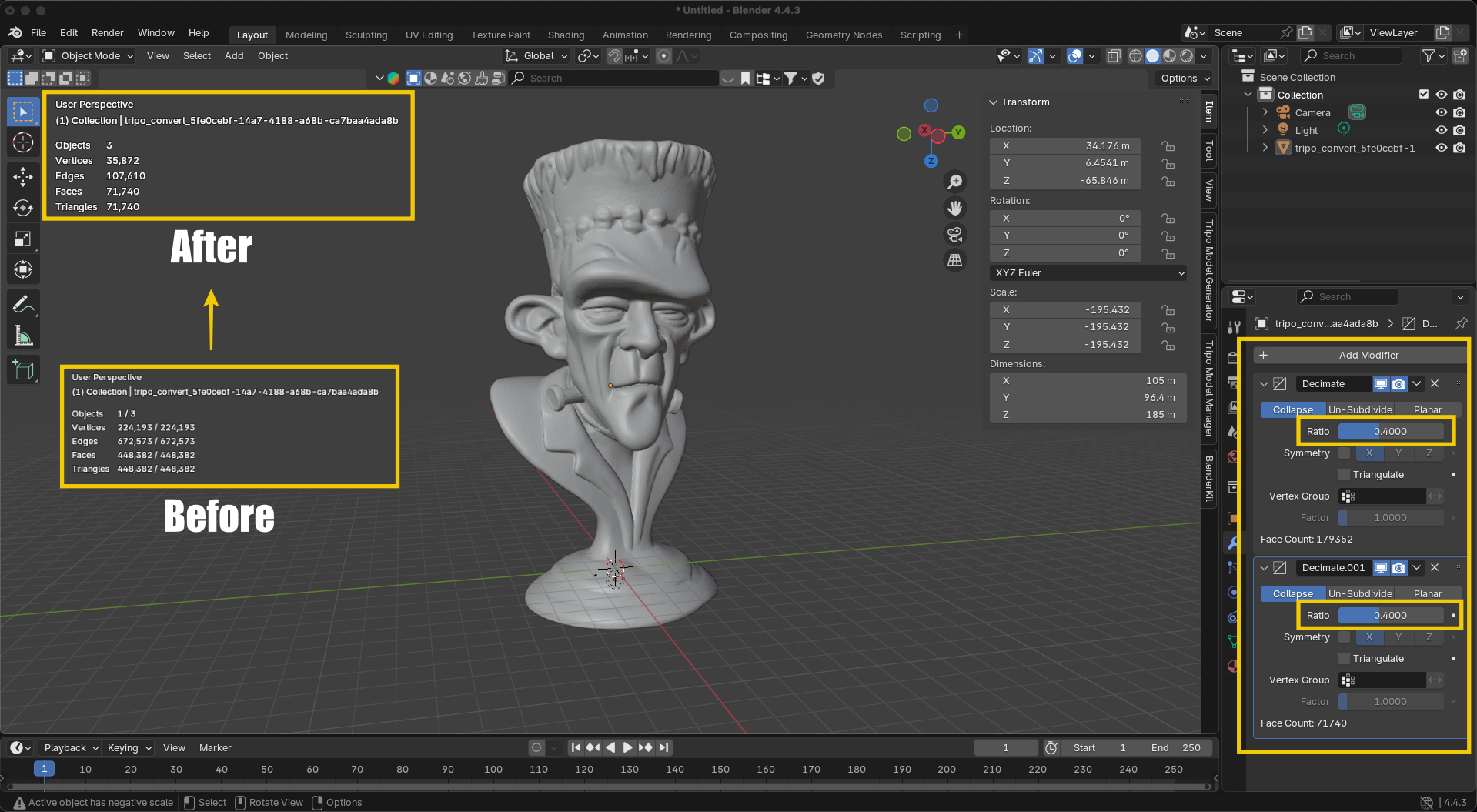Open the Keying dropdown in timeline
1477x812 pixels.
tap(129, 748)
